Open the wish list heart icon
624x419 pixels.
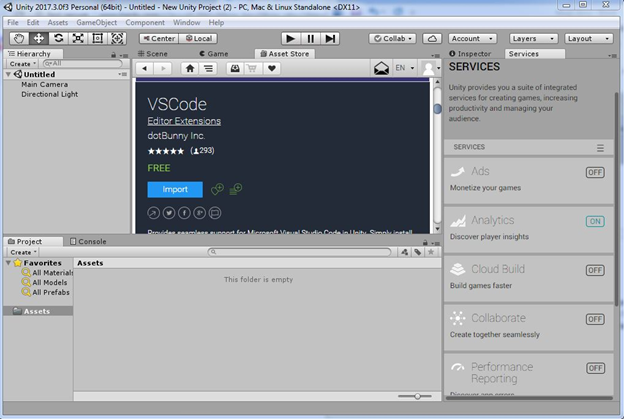click(x=271, y=68)
